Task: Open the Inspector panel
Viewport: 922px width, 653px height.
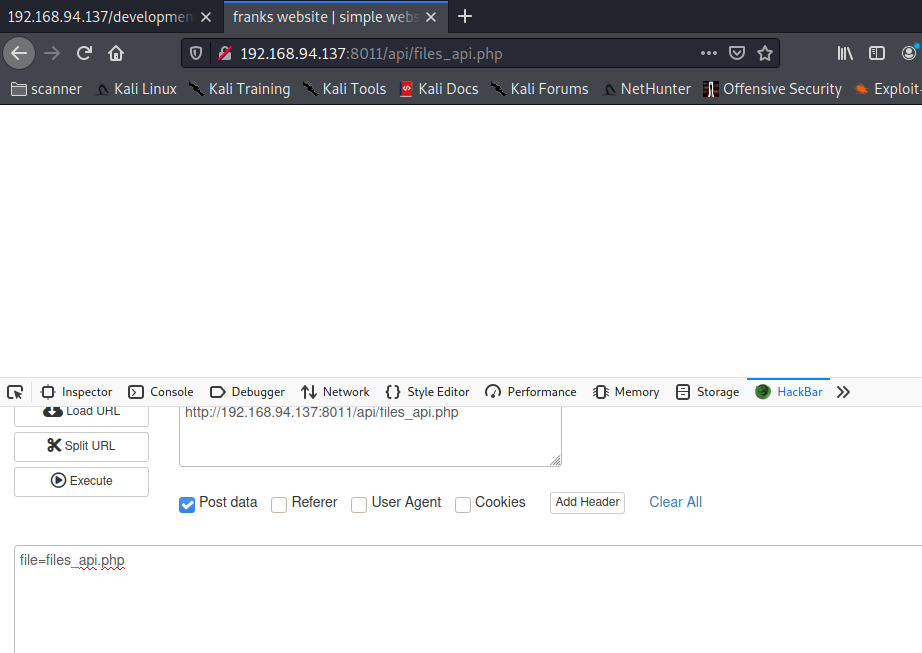Action: tap(76, 392)
